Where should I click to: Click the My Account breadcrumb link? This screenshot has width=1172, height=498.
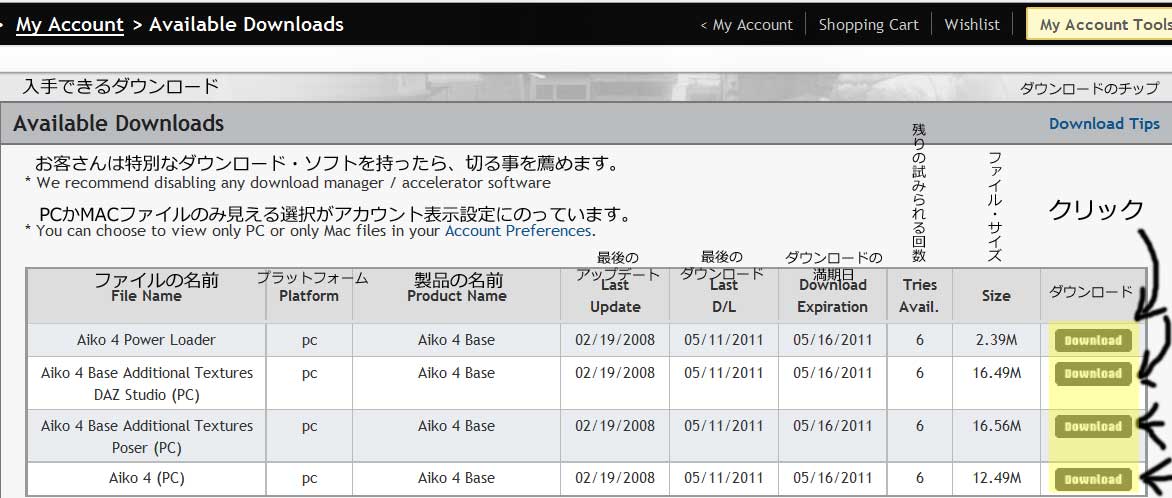[x=70, y=25]
